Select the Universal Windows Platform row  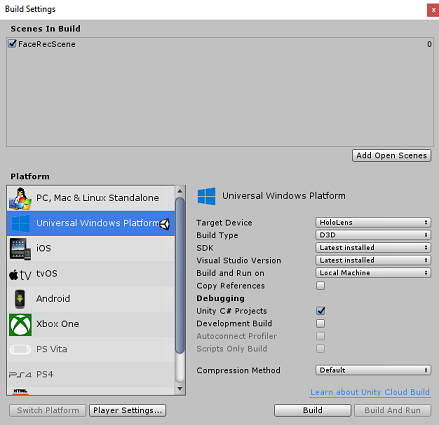click(91, 223)
